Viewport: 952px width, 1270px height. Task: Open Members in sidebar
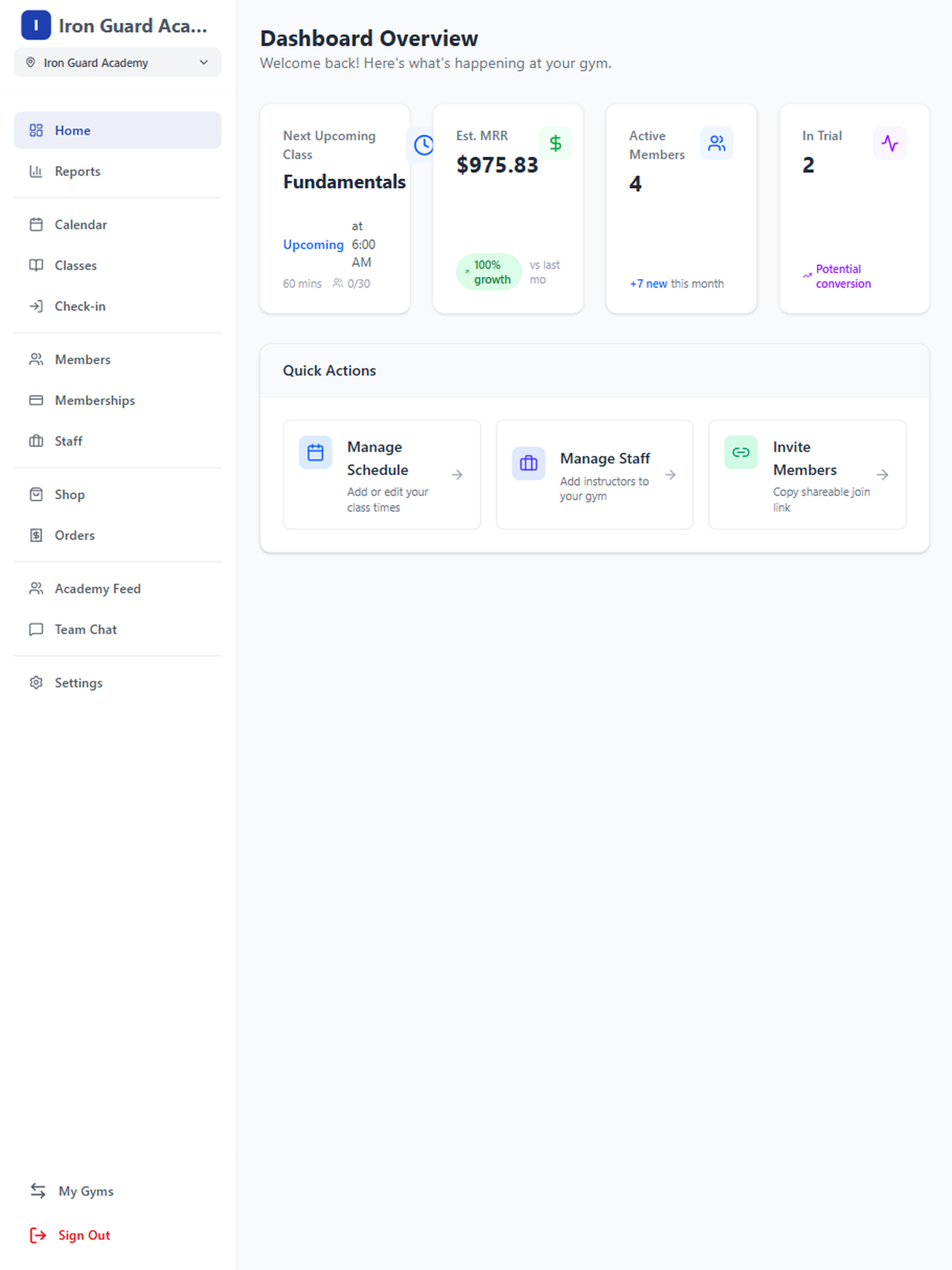(x=117, y=359)
